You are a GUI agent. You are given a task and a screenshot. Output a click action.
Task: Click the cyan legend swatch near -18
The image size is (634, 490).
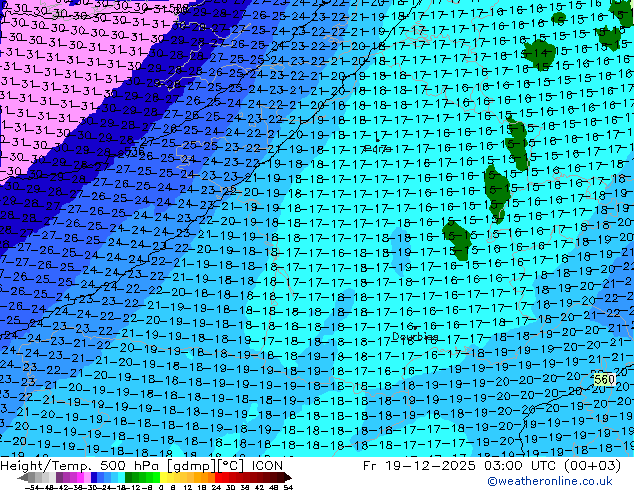point(121,477)
